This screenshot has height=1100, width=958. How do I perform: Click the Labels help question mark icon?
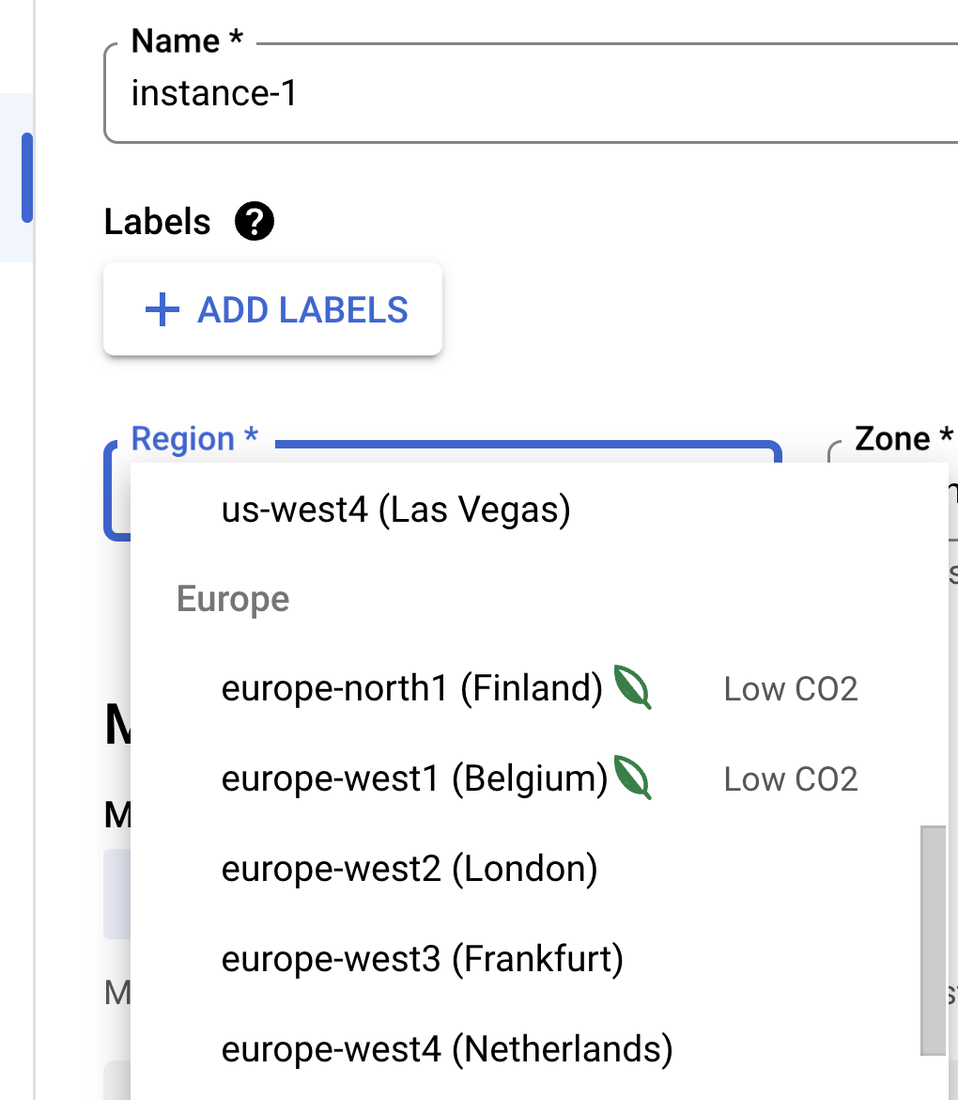click(x=254, y=222)
